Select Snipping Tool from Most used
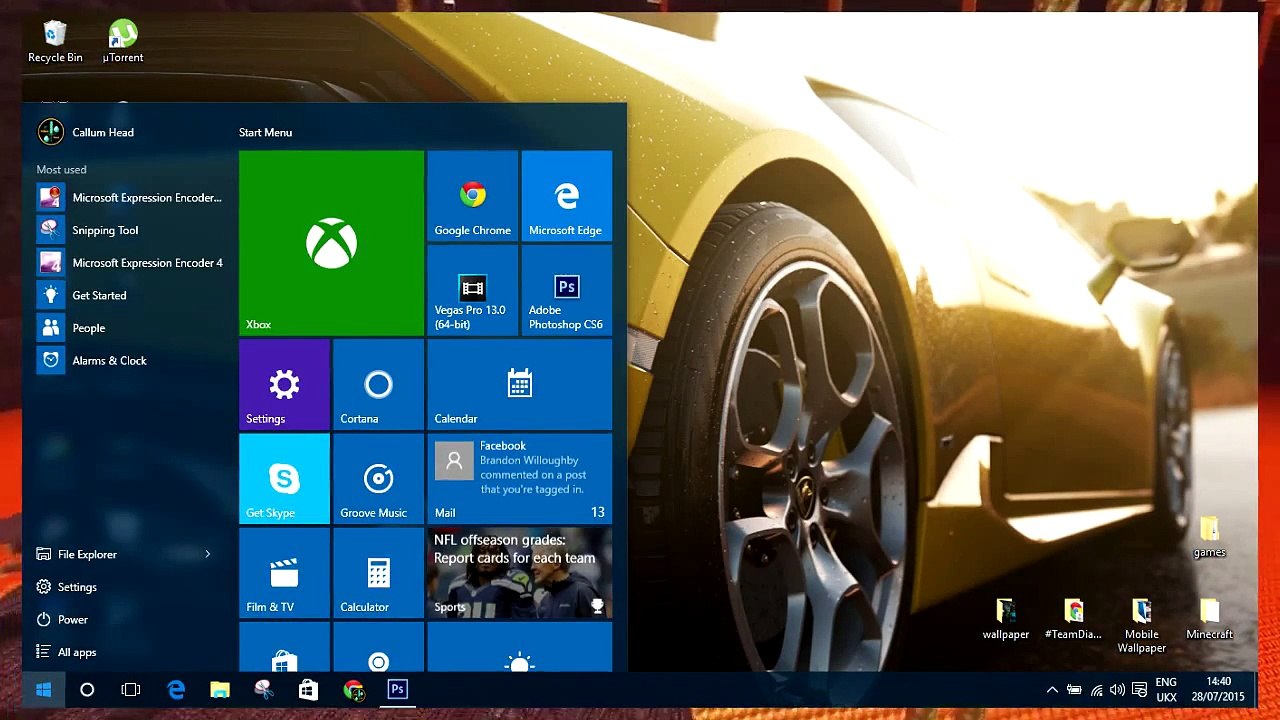Viewport: 1280px width, 720px height. (105, 230)
